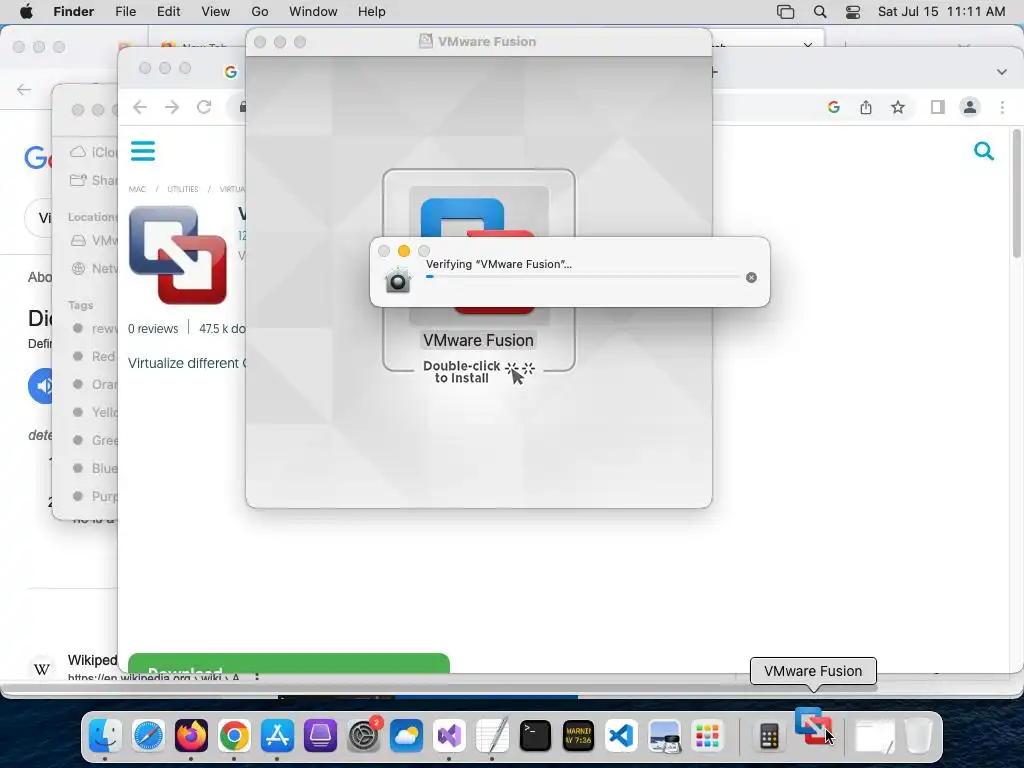
Task: Open the Preview app in Dock
Action: 664,736
